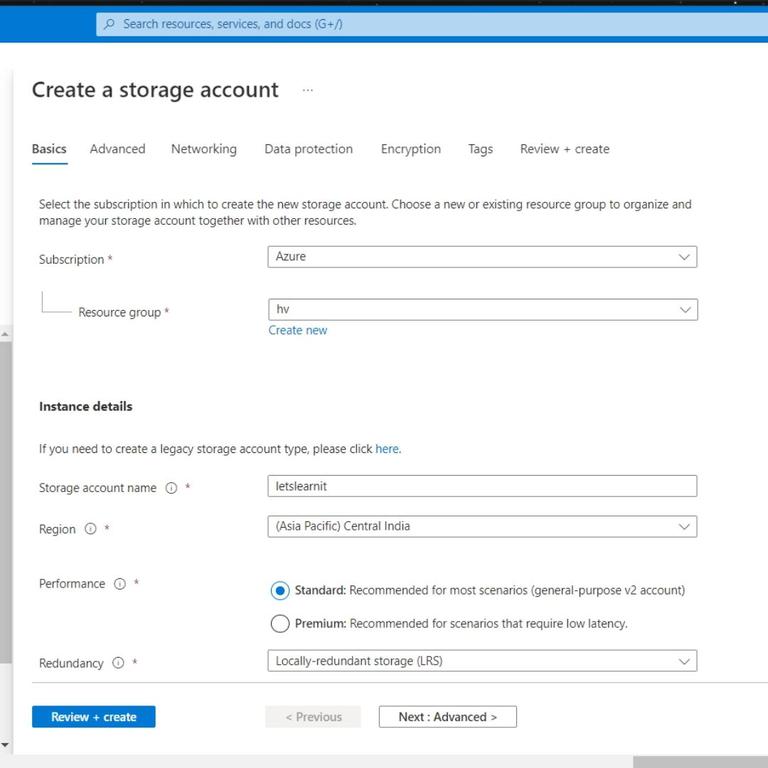This screenshot has height=768, width=768.
Task: Click the search magnifier icon in the top bar
Action: click(x=110, y=24)
